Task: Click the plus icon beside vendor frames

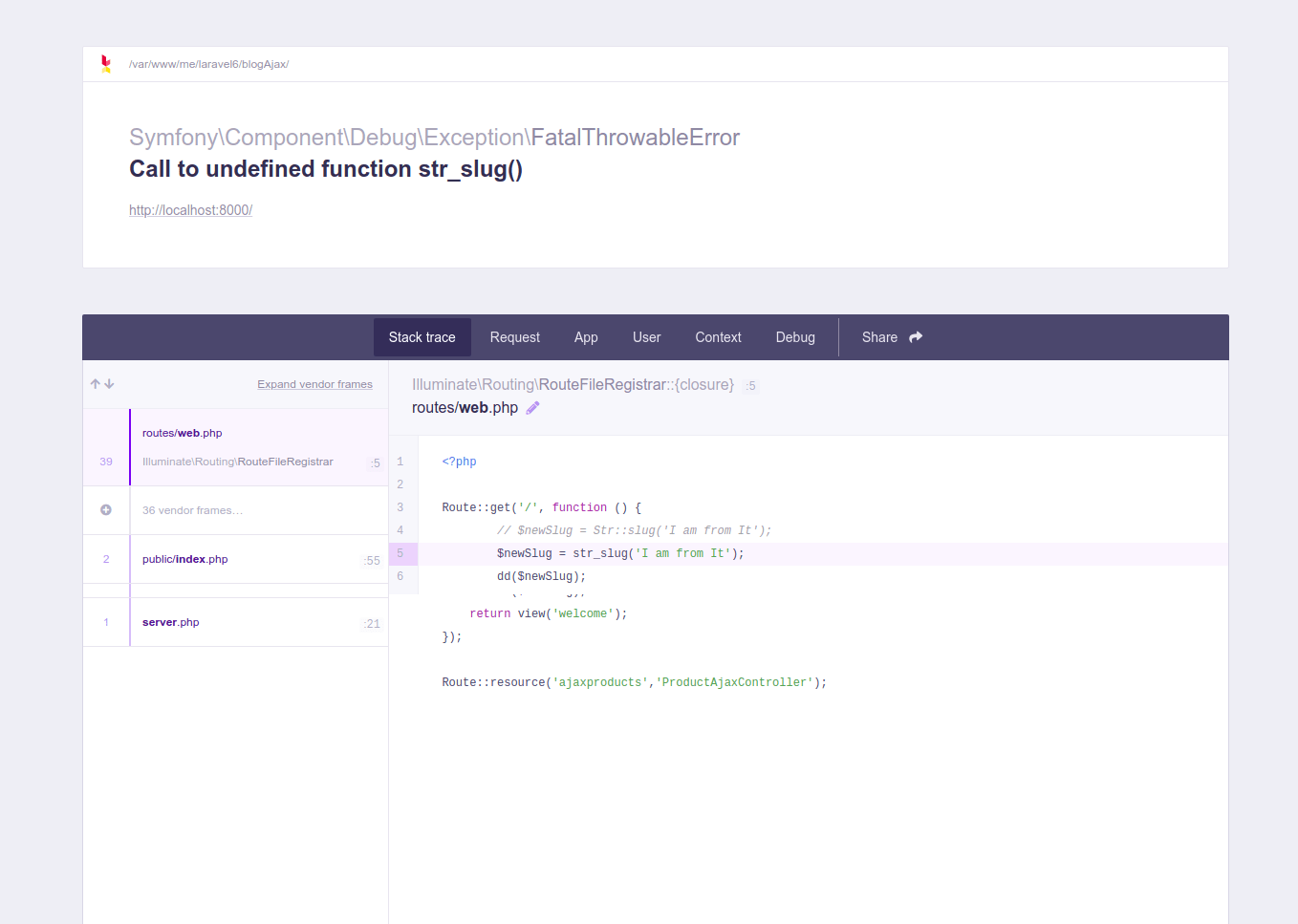Action: click(106, 510)
